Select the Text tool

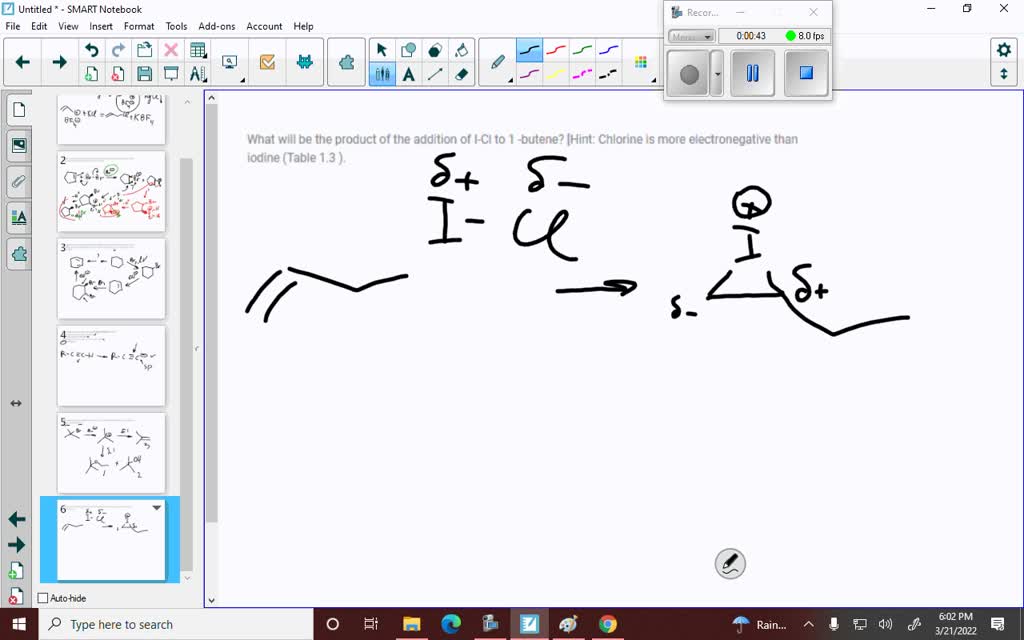point(407,73)
